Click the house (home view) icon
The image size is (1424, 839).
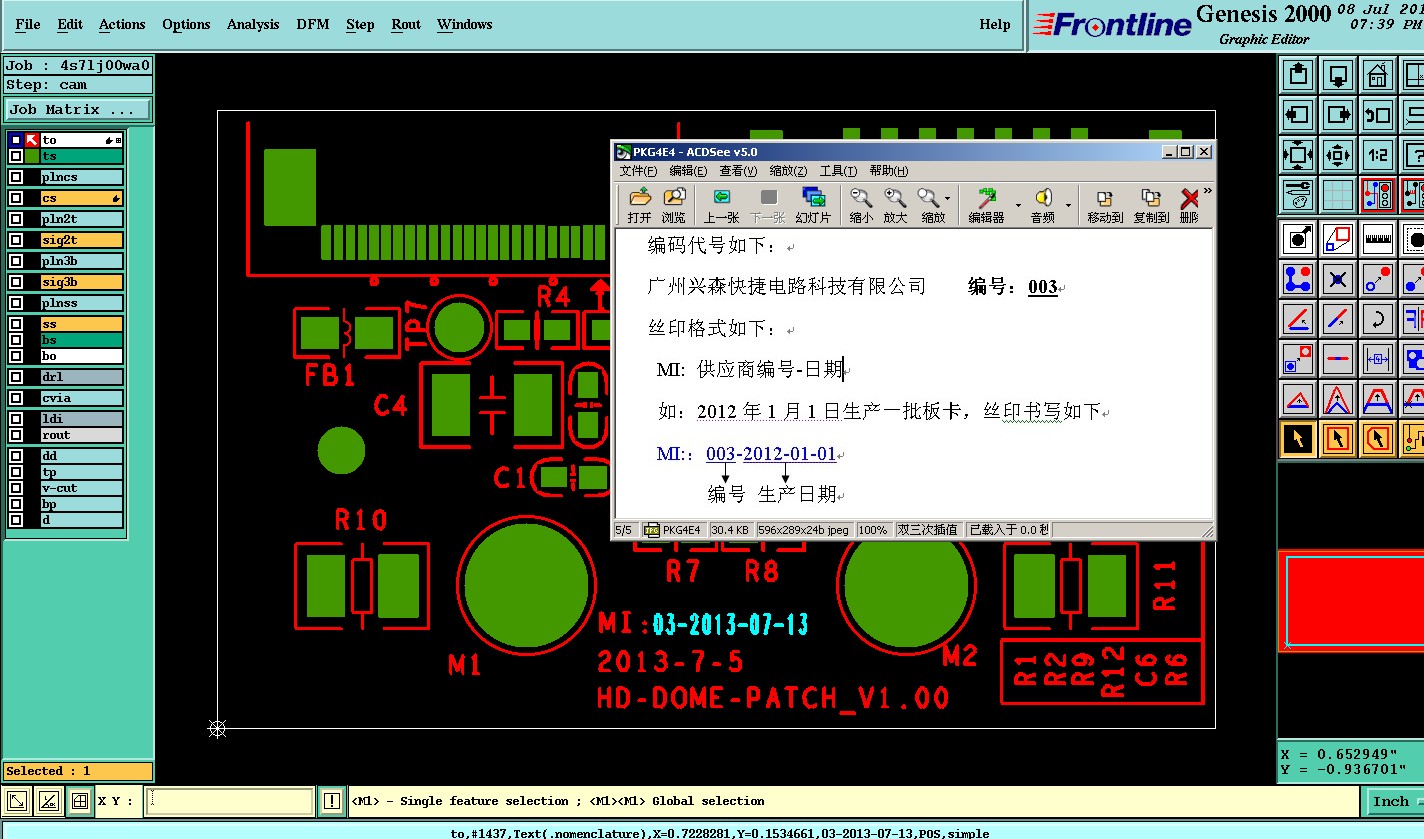(x=1378, y=74)
